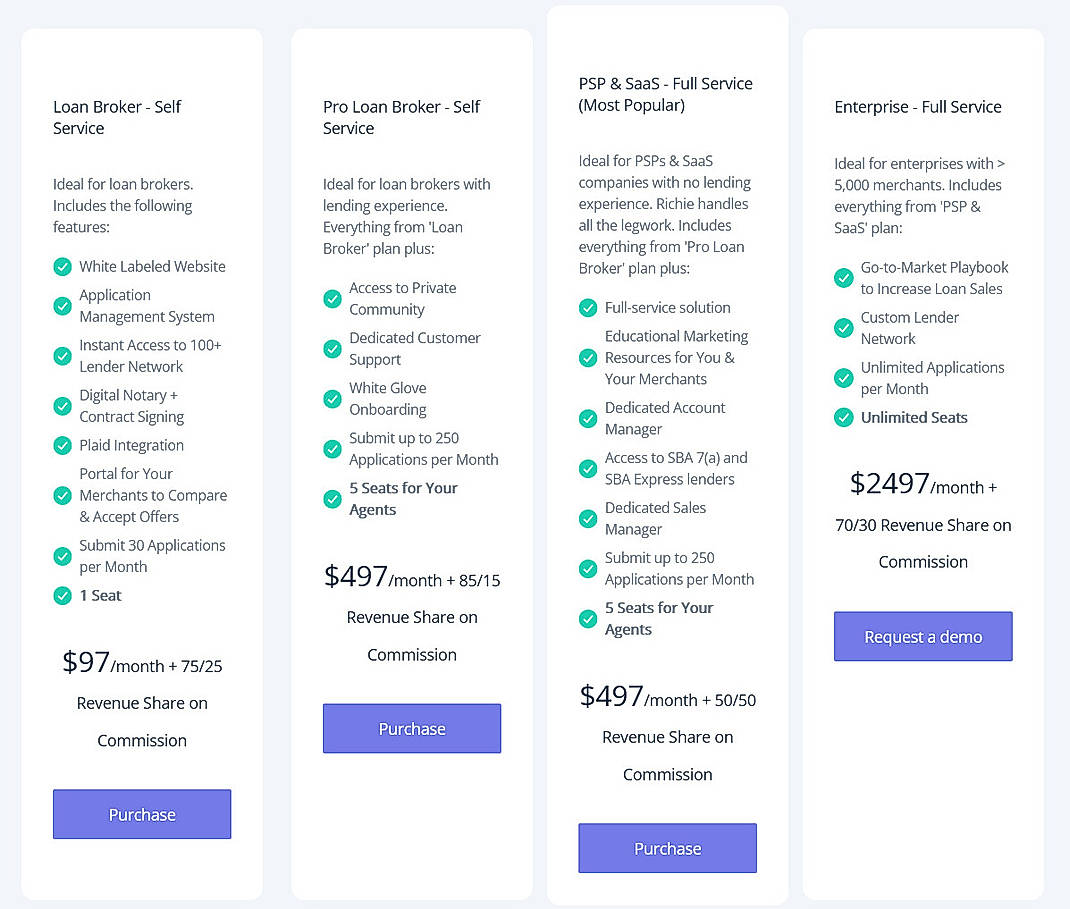Click Request a demo for Enterprise

tap(922, 636)
